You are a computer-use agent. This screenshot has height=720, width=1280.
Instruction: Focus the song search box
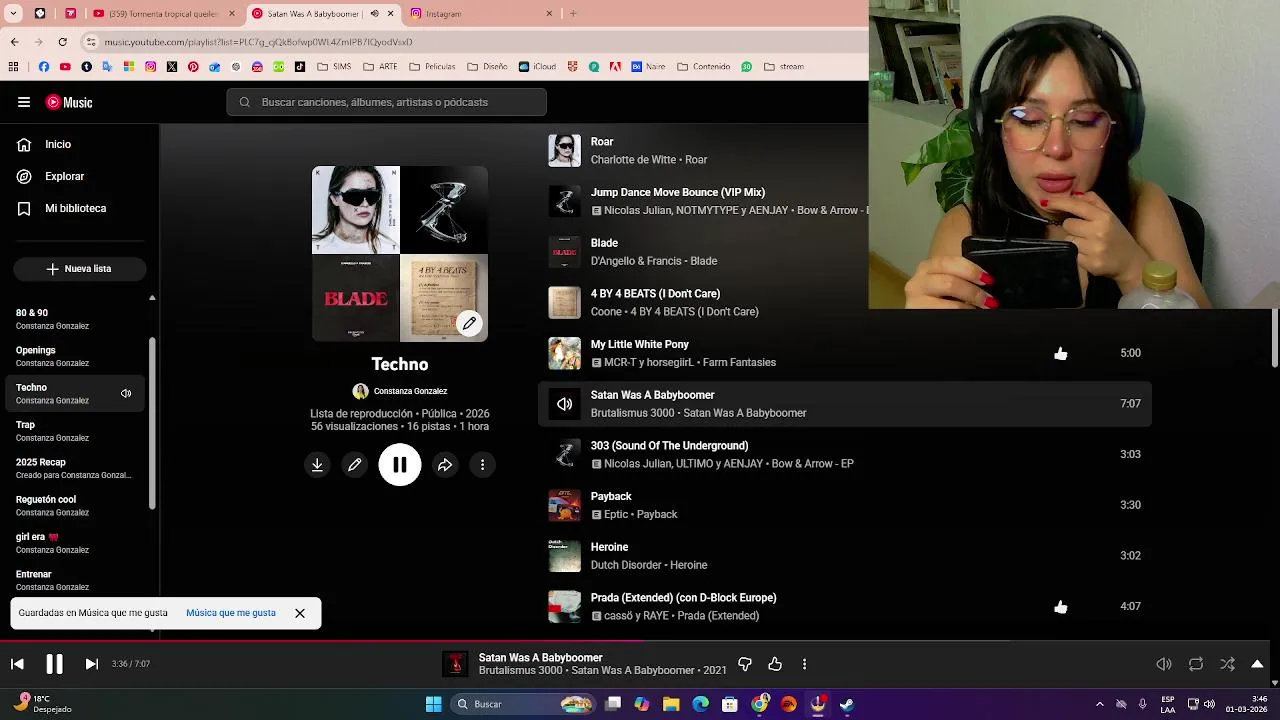pos(386,102)
